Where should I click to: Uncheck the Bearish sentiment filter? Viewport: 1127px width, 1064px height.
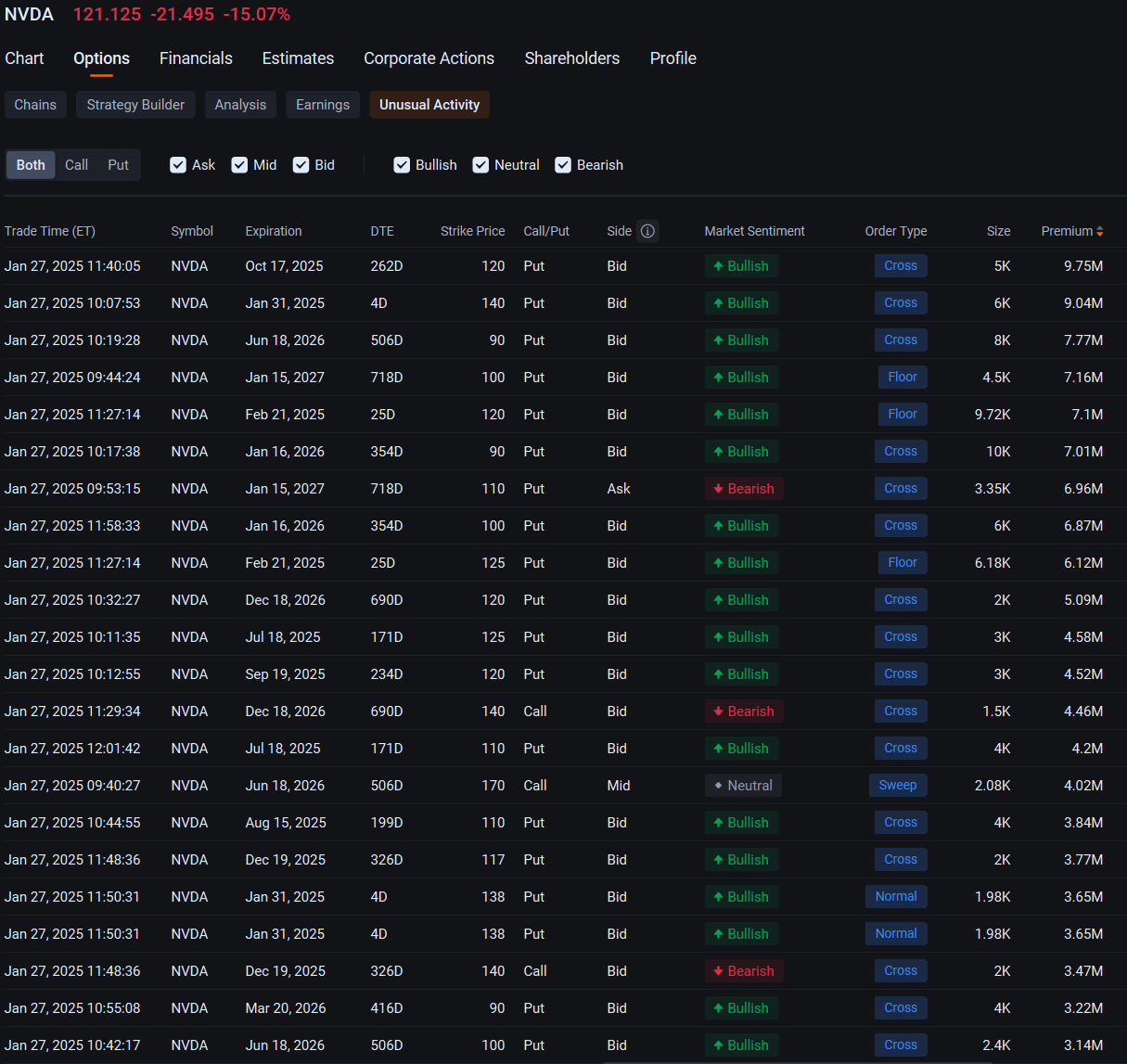click(563, 165)
